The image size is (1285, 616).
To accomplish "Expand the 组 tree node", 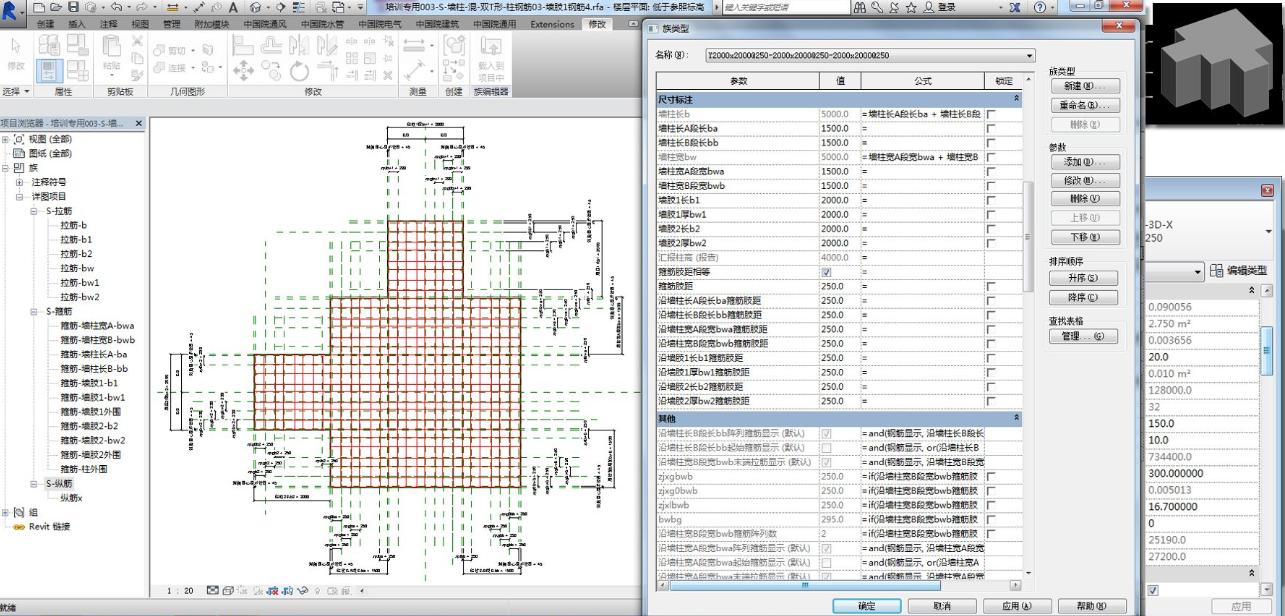I will [x=5, y=512].
